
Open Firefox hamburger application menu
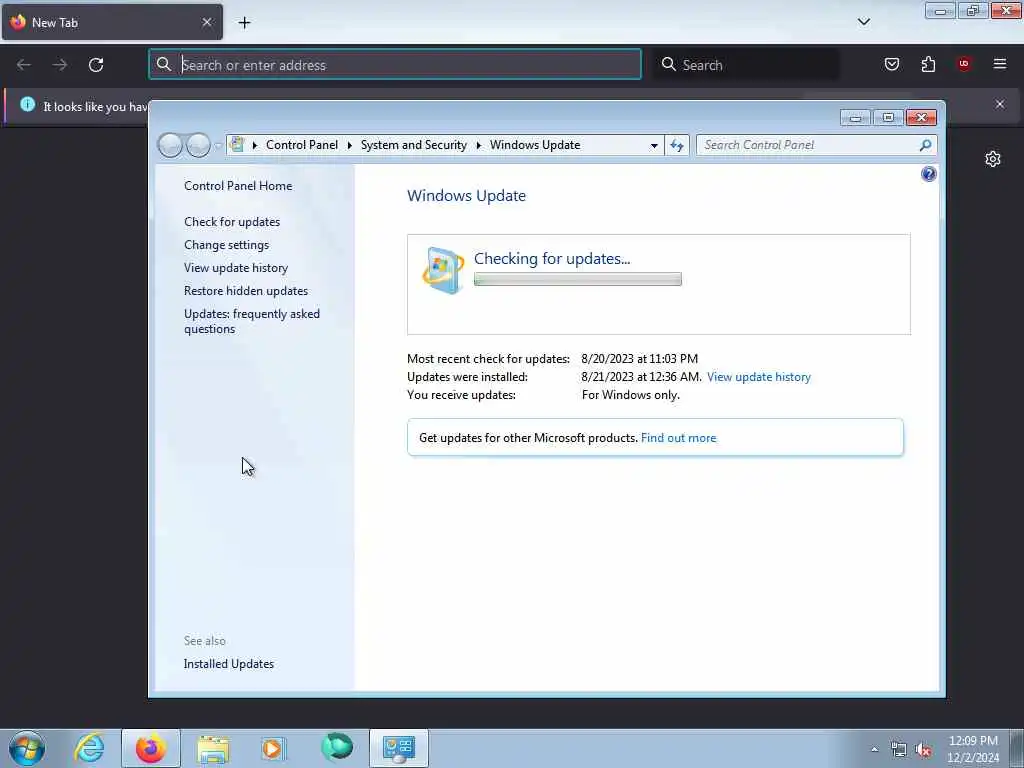[999, 64]
